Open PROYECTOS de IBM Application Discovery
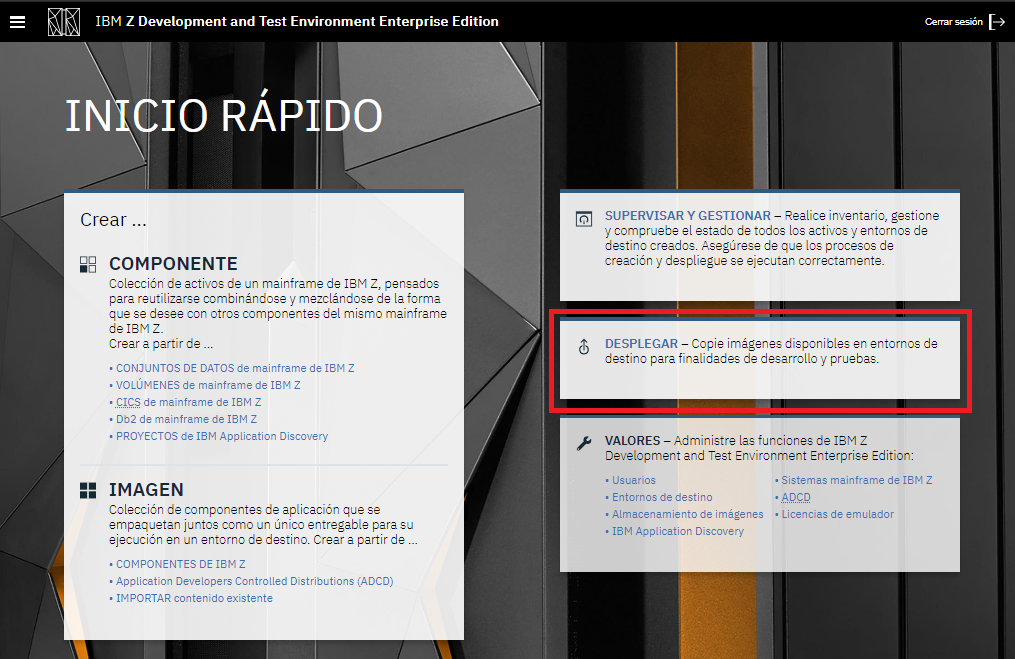 coord(222,436)
